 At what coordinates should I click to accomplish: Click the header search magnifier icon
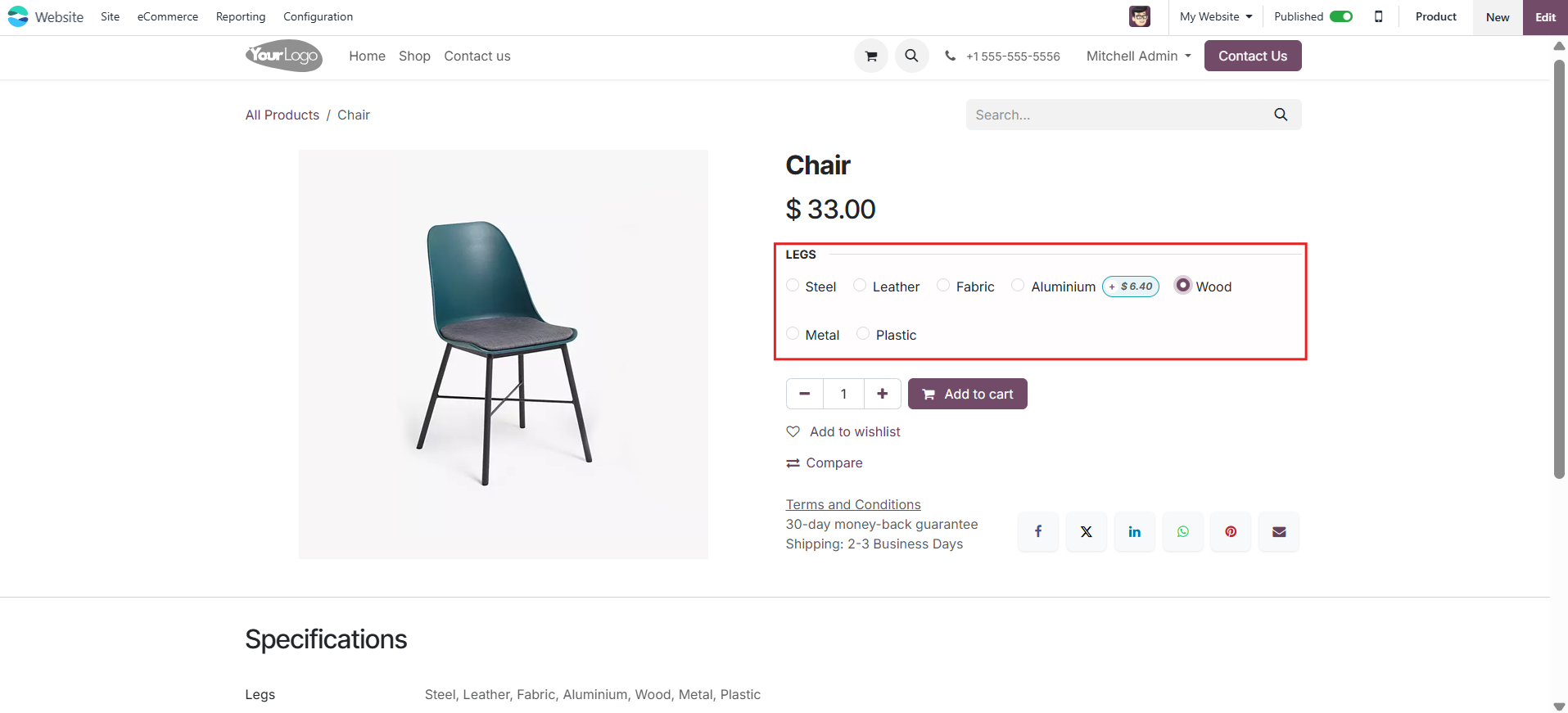click(x=911, y=56)
